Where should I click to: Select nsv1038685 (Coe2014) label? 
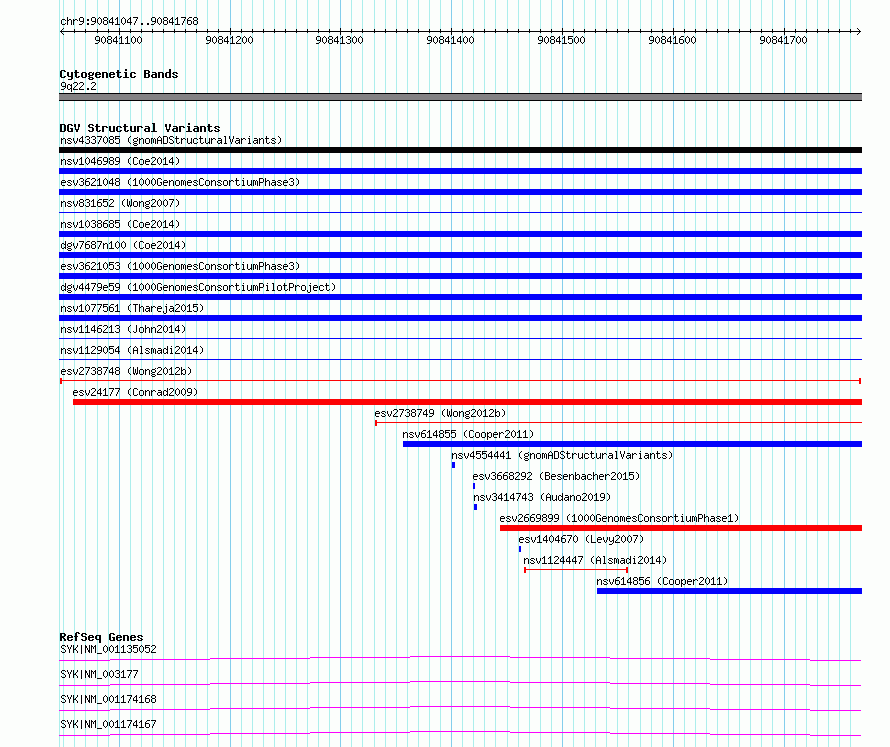(x=120, y=224)
